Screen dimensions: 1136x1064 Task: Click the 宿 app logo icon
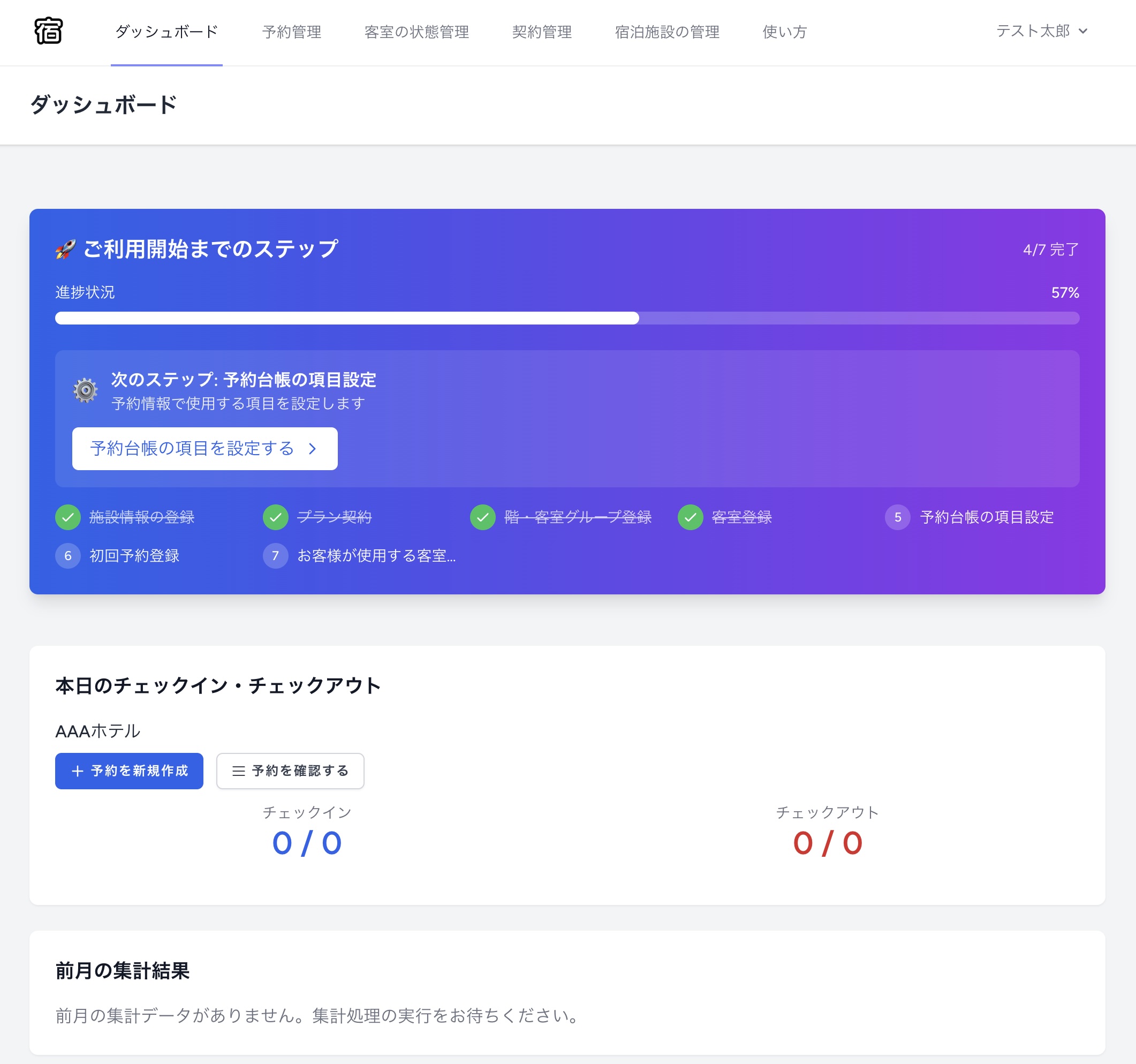tap(49, 33)
